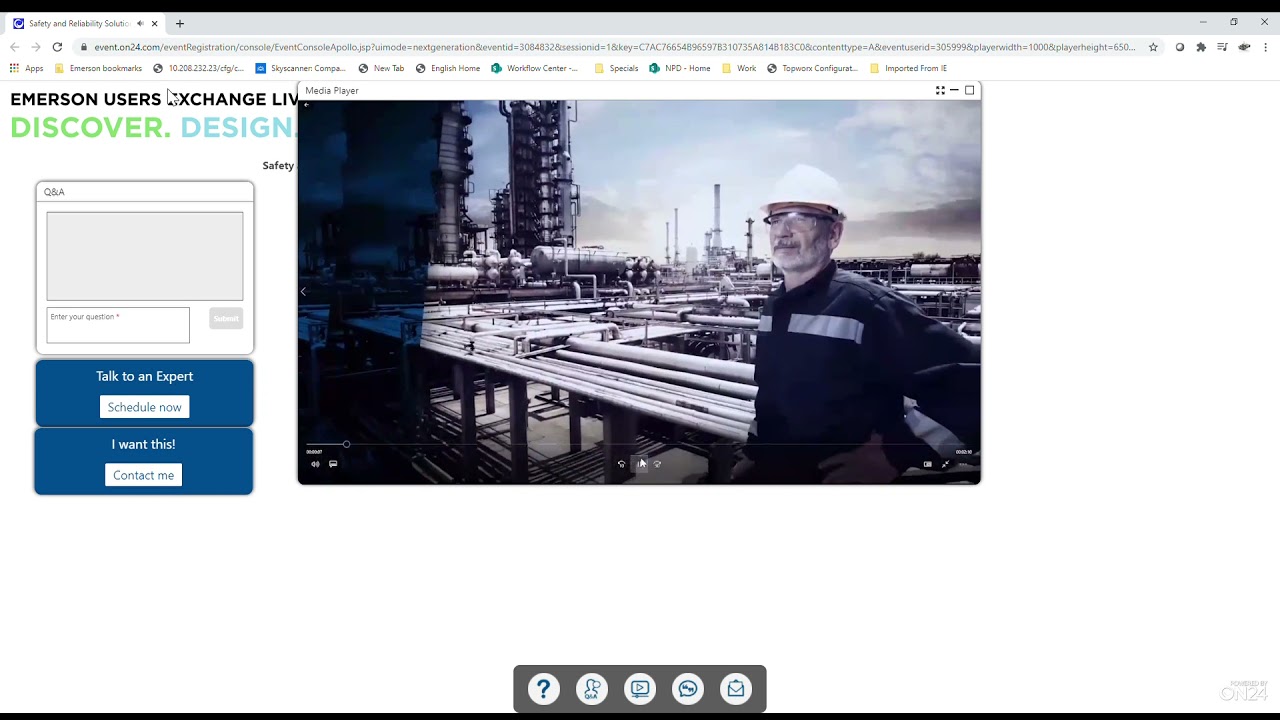Open Emerson bookmarks folder
The width and height of the screenshot is (1280, 720).
coord(98,68)
